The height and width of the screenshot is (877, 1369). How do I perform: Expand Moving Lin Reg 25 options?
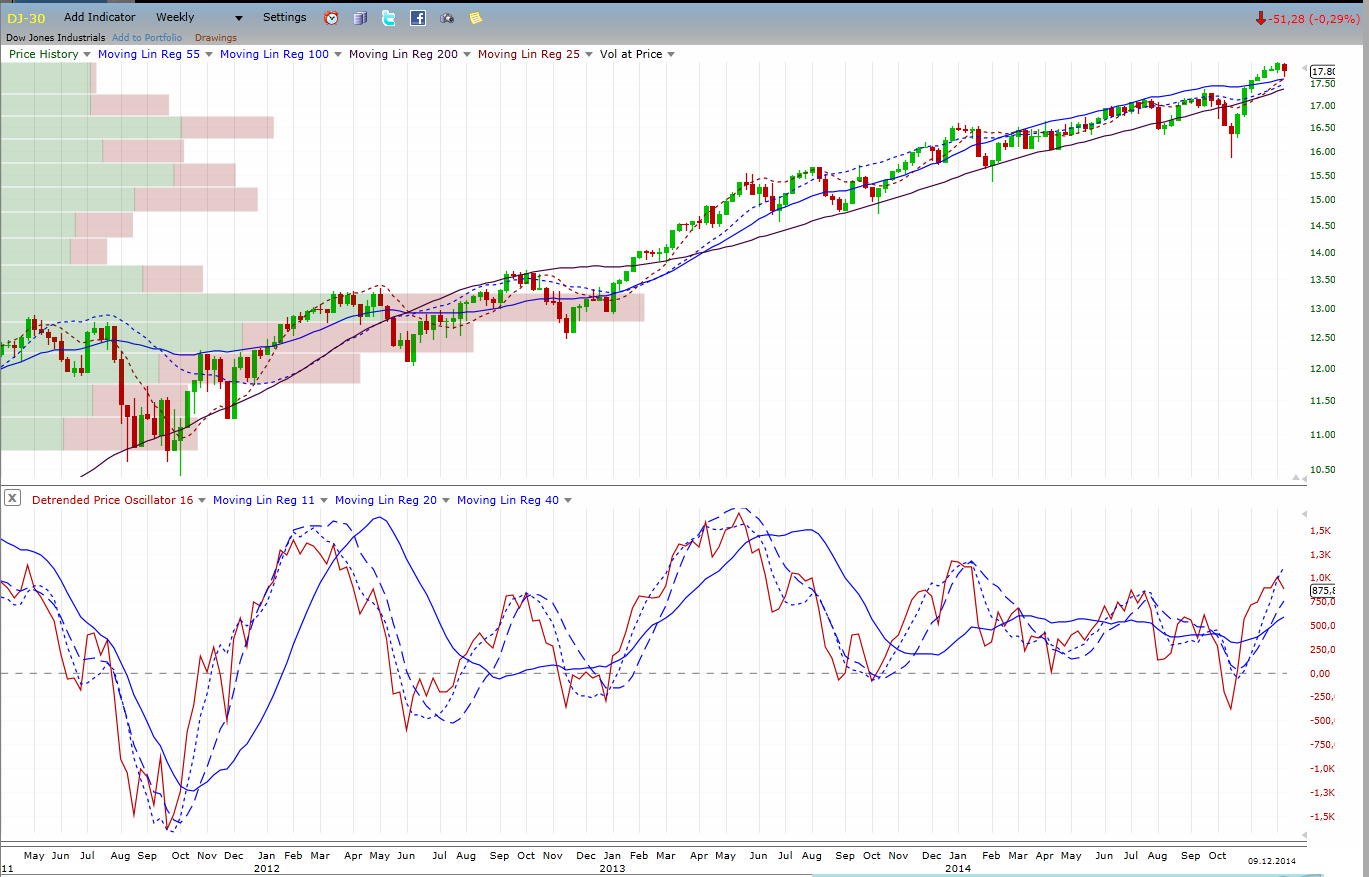590,55
